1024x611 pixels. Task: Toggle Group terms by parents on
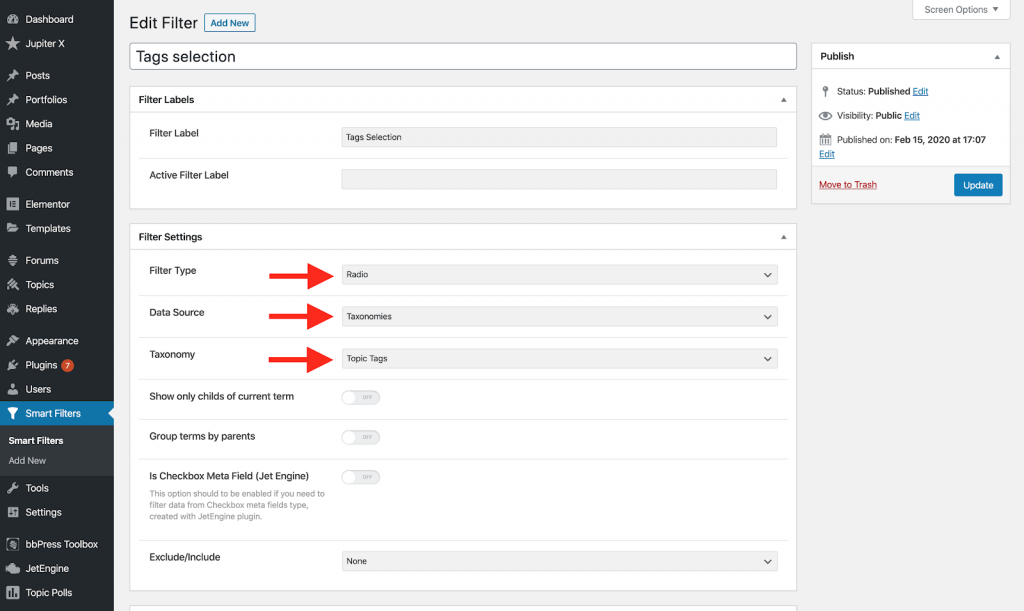click(x=360, y=437)
